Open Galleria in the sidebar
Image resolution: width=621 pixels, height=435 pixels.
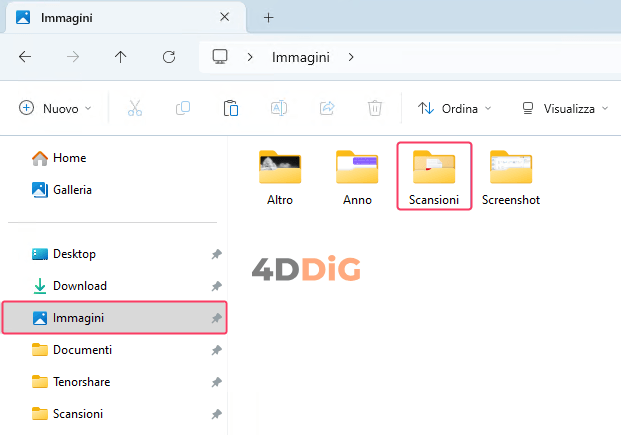(70, 188)
